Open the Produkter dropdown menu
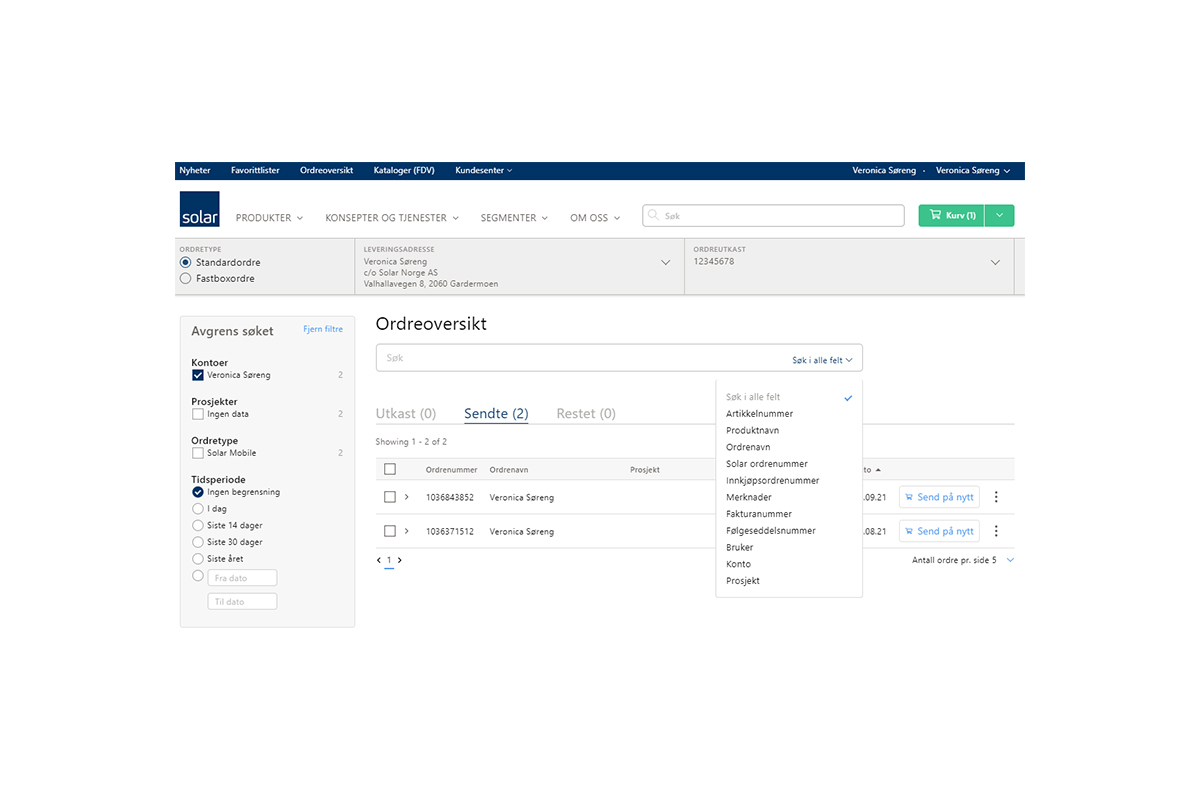Screen dimensions: 1200x796 268,218
